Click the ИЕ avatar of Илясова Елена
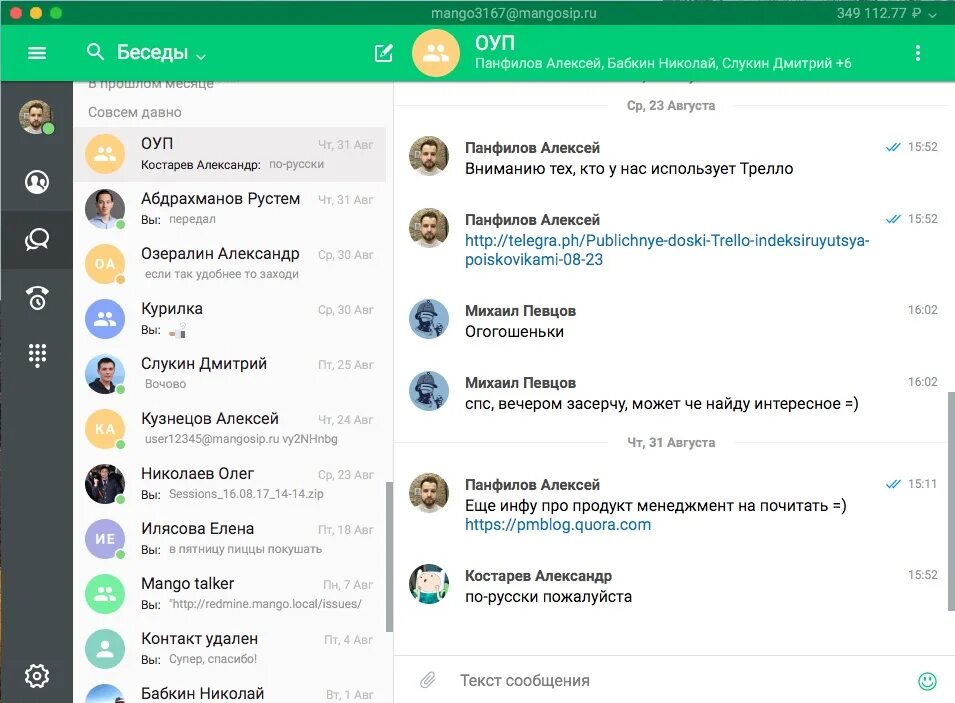This screenshot has width=955, height=703. (x=105, y=539)
